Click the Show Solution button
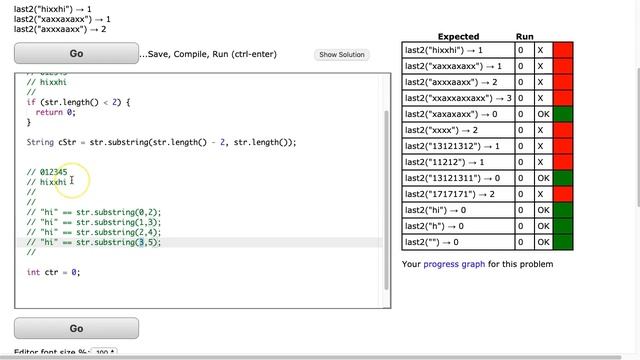The image size is (640, 360). pyautogui.click(x=342, y=54)
